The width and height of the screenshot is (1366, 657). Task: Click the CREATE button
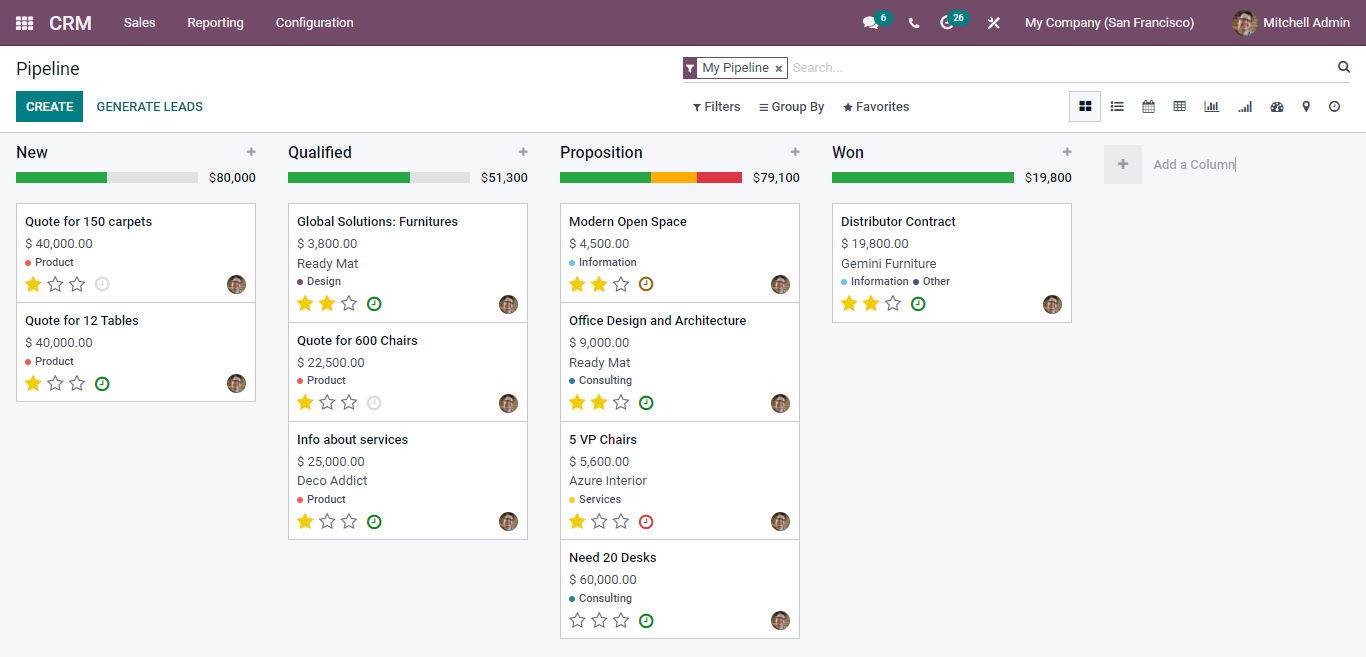[49, 107]
